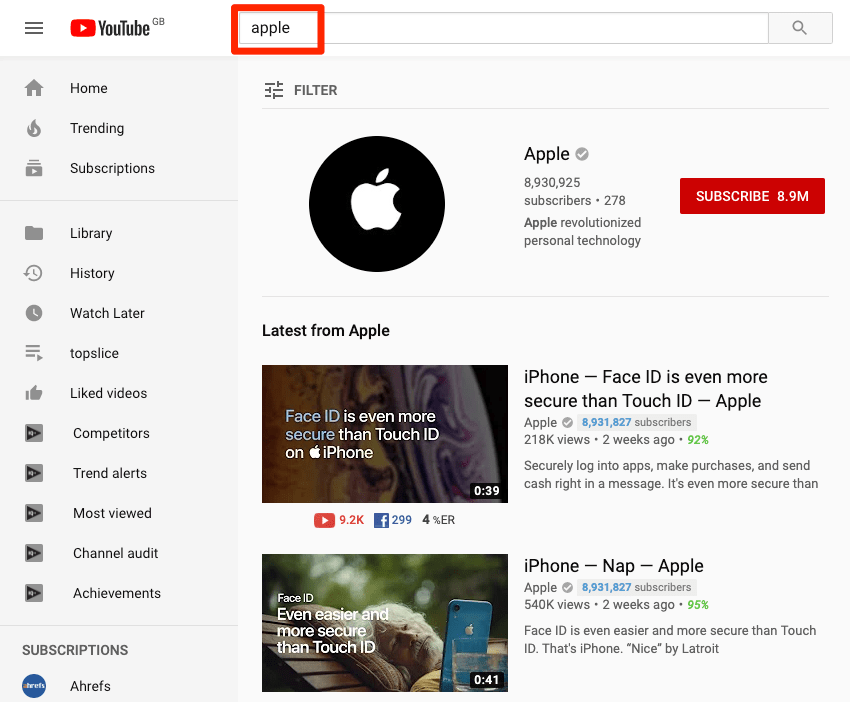The width and height of the screenshot is (850, 702).
Task: Click the SUBSCRIBE 8.9M button
Action: pos(752,196)
